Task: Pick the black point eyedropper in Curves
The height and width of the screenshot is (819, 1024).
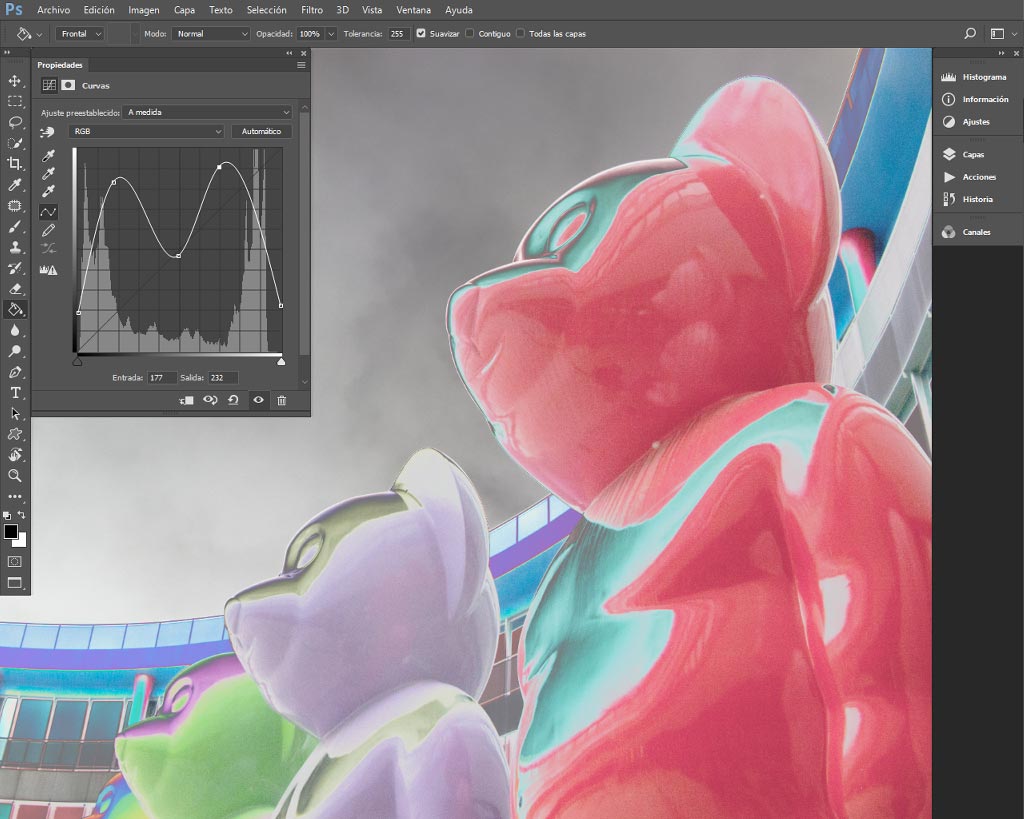Action: 48,156
